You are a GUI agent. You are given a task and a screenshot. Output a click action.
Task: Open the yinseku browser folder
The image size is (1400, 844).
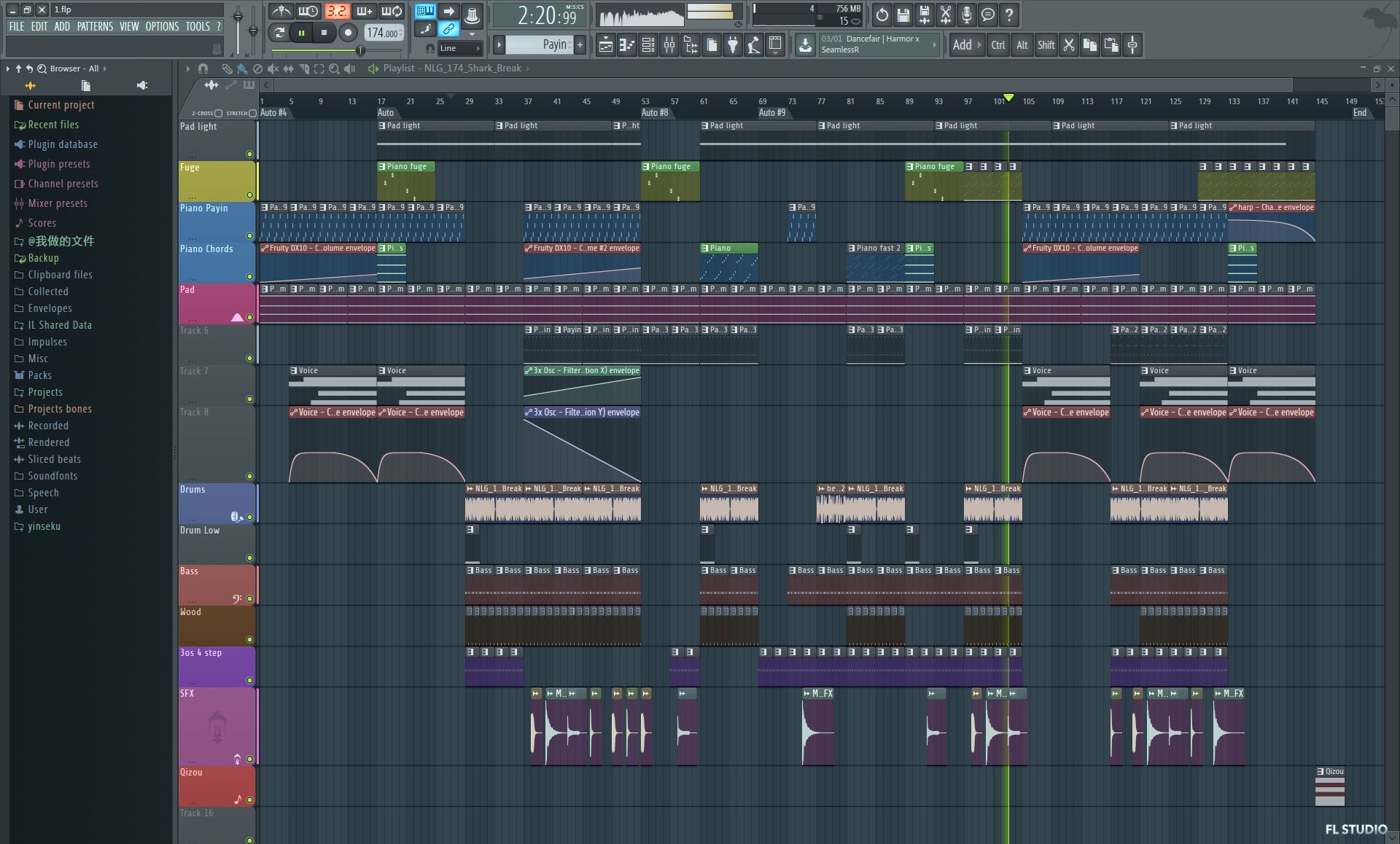coord(38,526)
